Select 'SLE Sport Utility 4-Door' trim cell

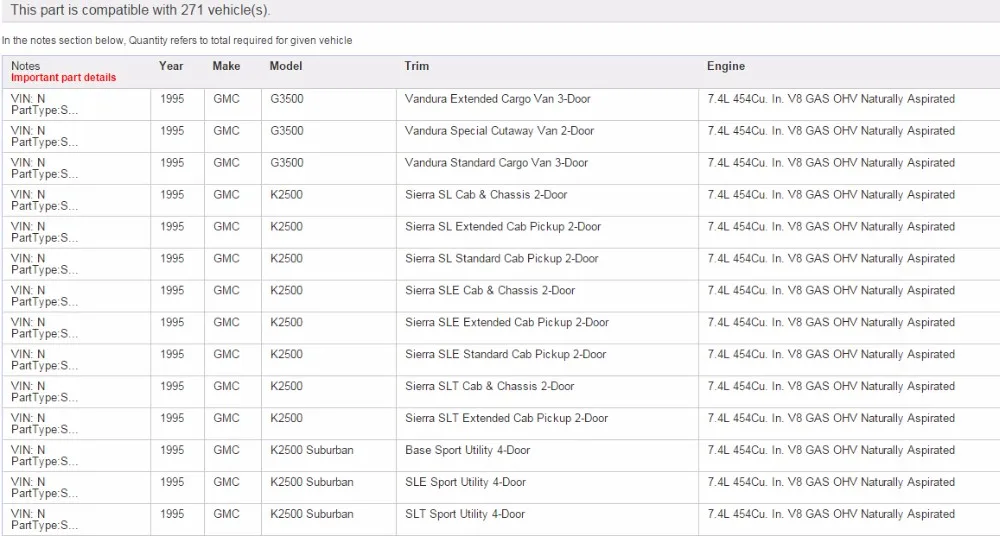click(x=465, y=482)
